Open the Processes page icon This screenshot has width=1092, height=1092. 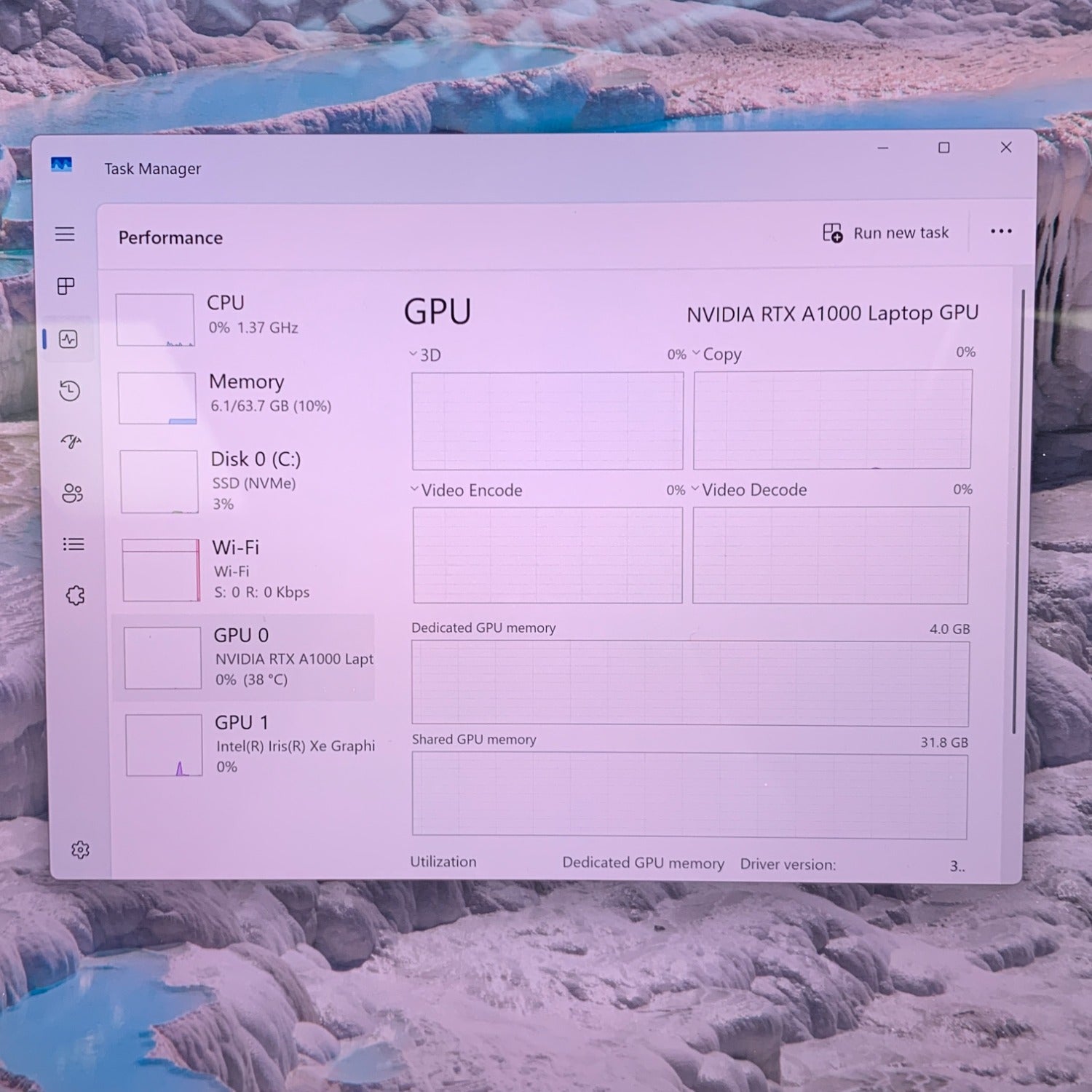click(66, 286)
